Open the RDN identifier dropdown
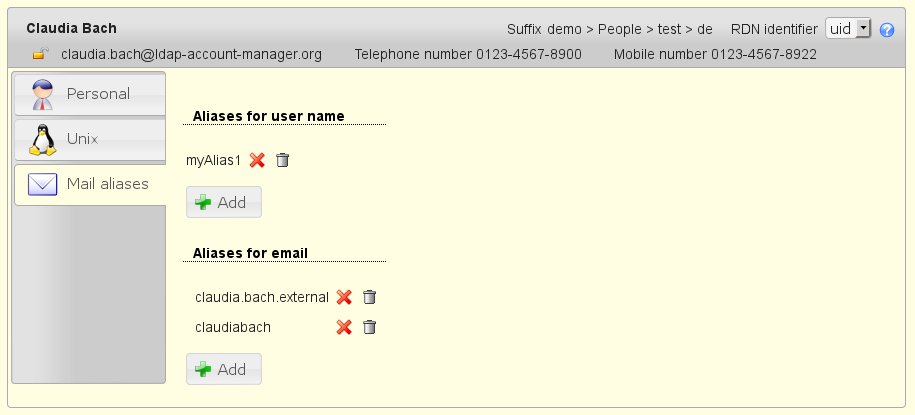915x415 pixels. [x=848, y=29]
